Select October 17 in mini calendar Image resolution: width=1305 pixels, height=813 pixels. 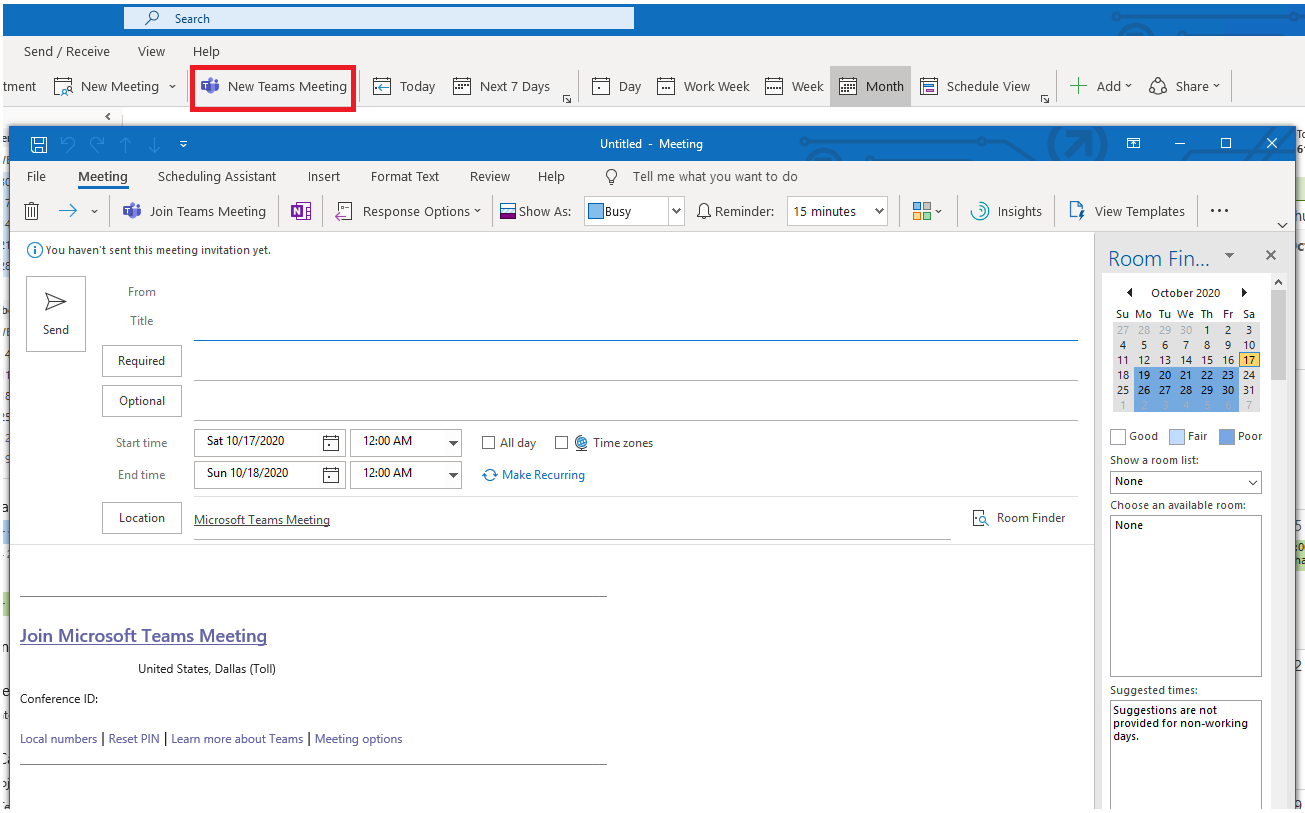pos(1249,360)
